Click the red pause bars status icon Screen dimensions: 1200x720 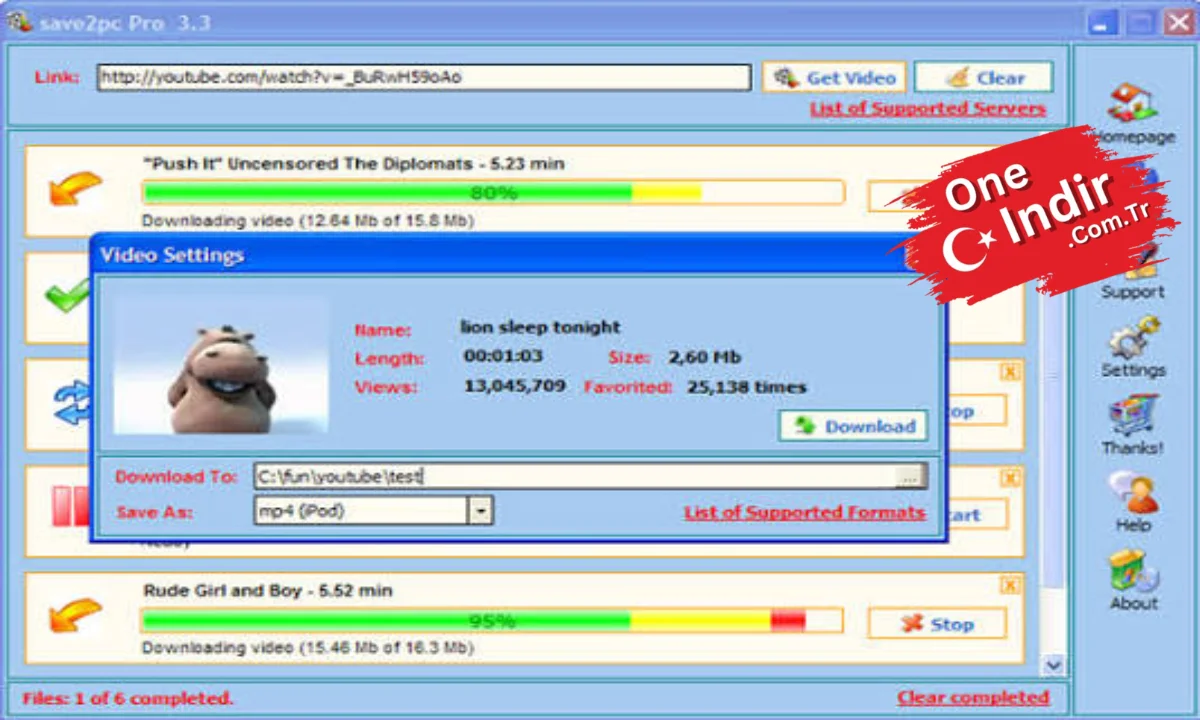pos(70,506)
